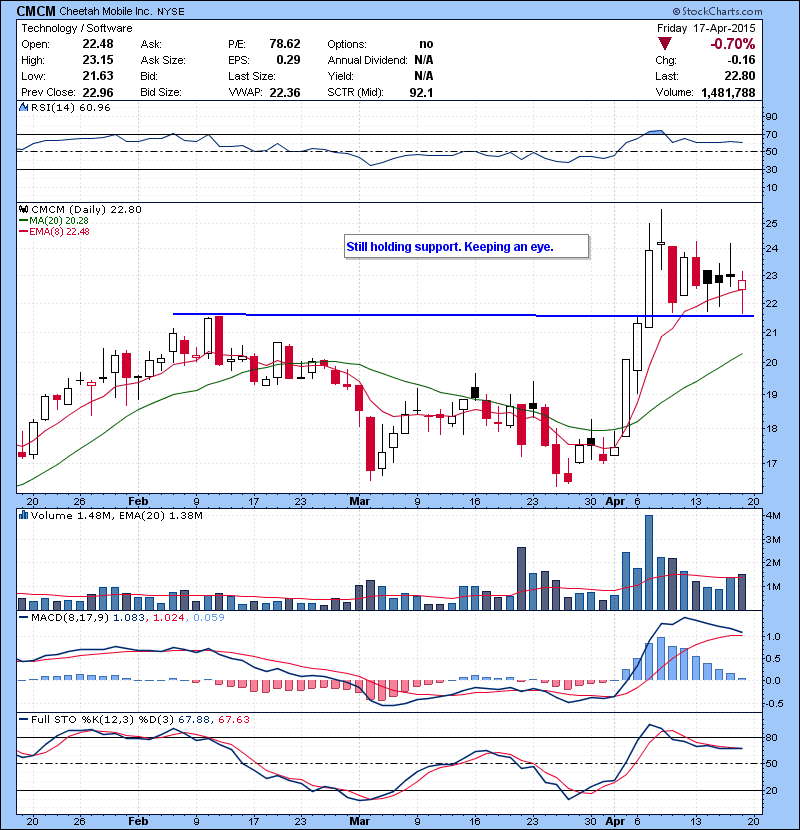Select the Chg value -0.16

click(741, 60)
